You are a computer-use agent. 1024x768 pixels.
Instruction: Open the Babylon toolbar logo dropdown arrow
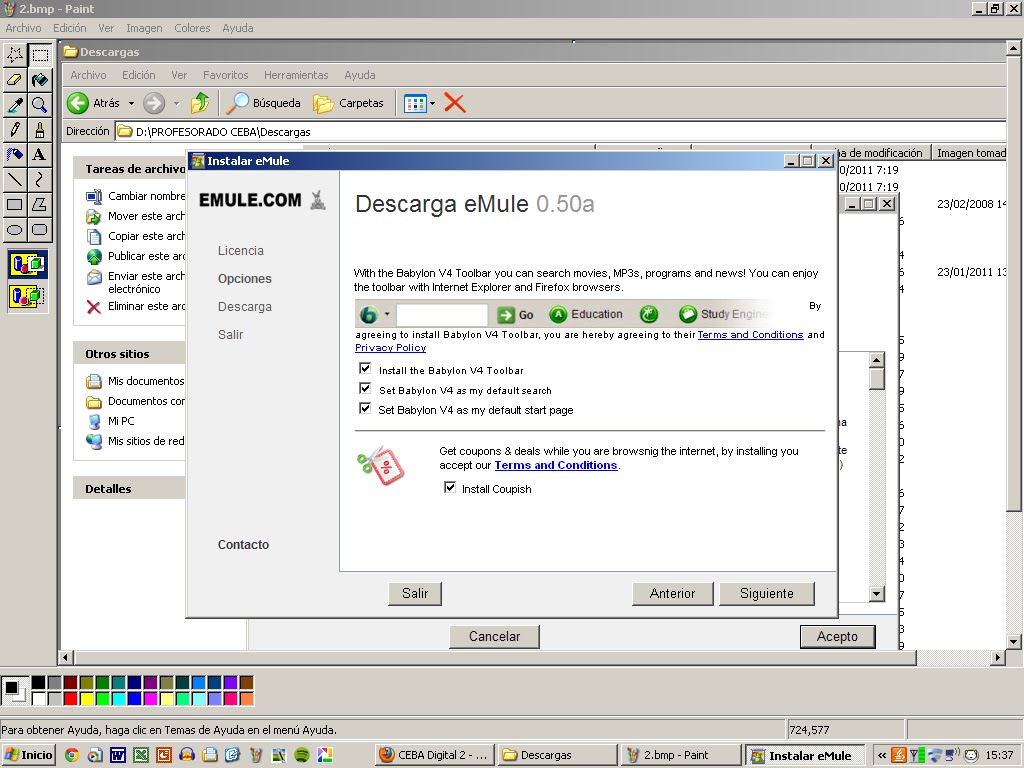click(387, 314)
